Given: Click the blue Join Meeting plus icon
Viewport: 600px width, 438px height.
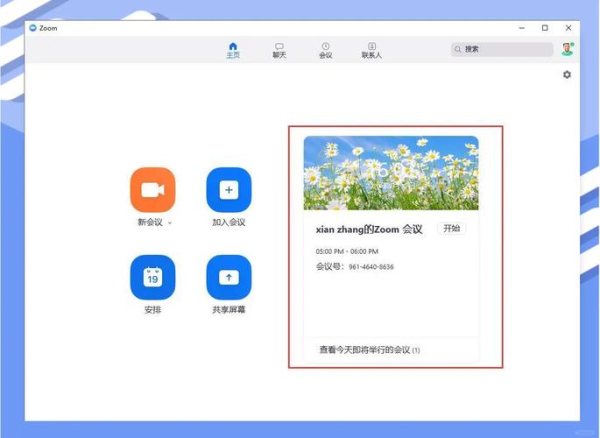Looking at the screenshot, I should [x=229, y=190].
